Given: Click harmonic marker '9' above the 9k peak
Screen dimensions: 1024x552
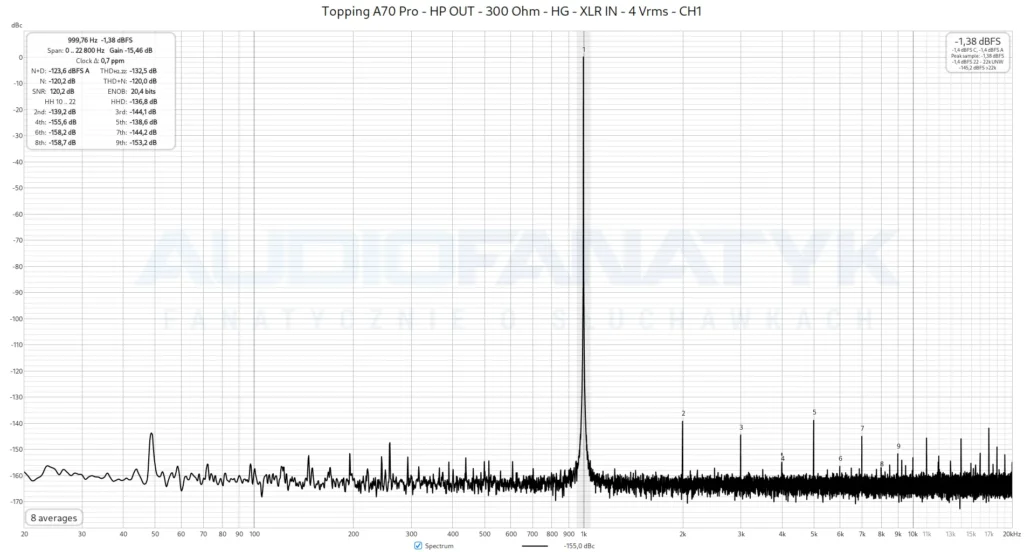Looking at the screenshot, I should pos(899,447).
